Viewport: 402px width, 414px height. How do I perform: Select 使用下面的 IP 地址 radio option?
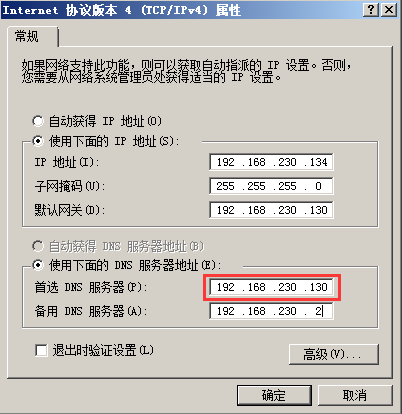[38, 141]
